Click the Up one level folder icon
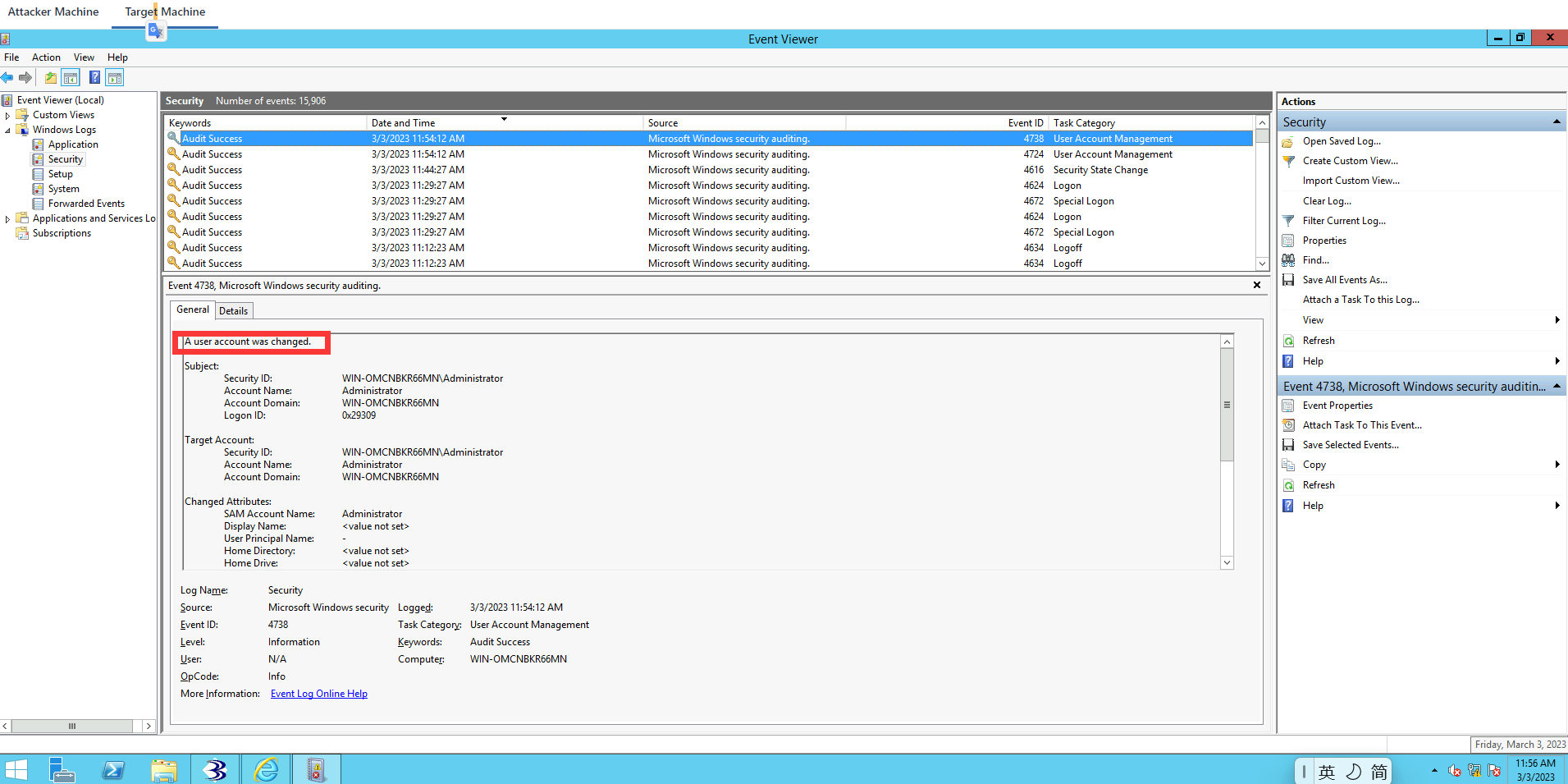 (x=51, y=78)
